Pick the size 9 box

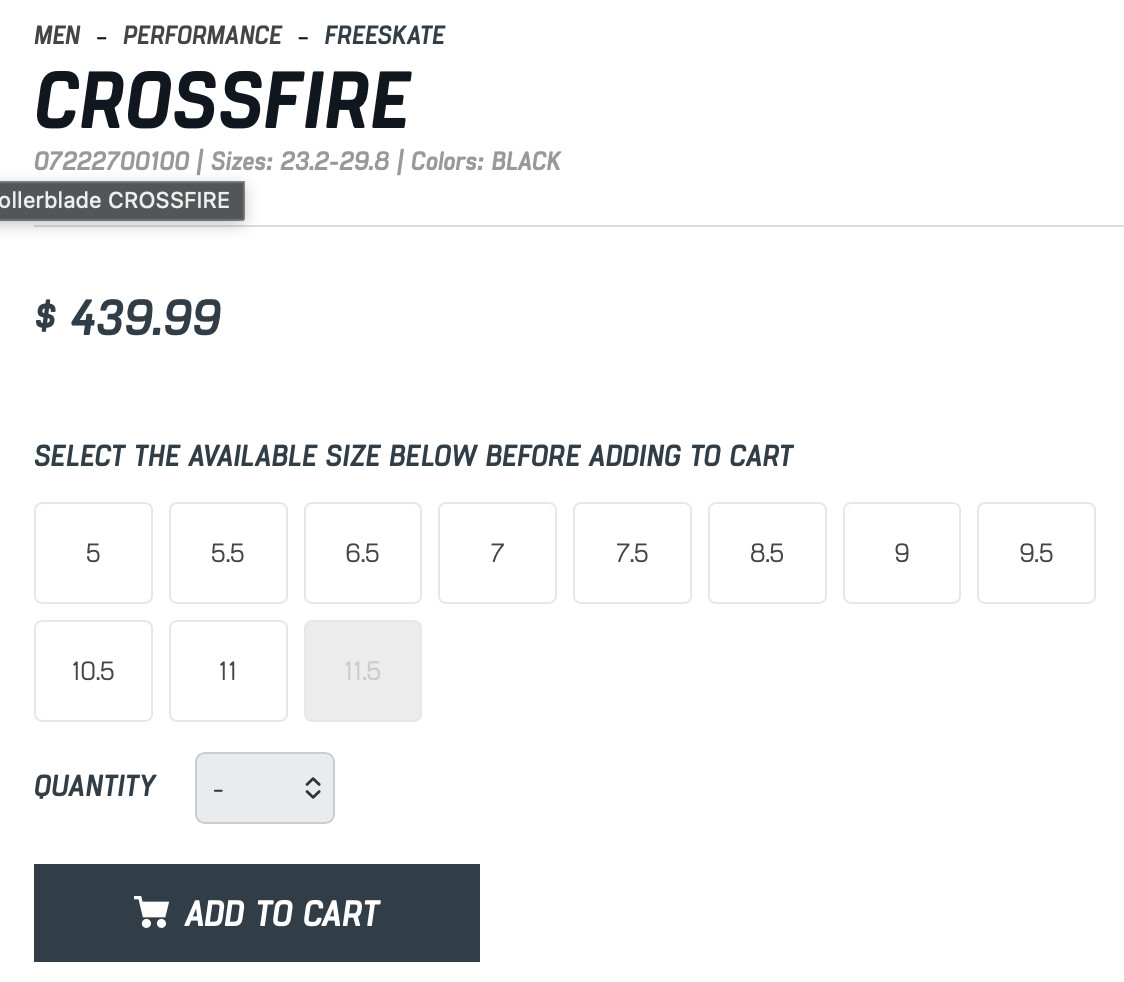[901, 553]
